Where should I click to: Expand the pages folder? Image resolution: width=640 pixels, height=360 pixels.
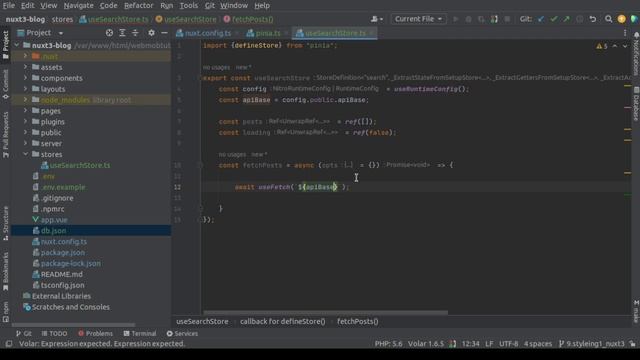pyautogui.click(x=25, y=111)
